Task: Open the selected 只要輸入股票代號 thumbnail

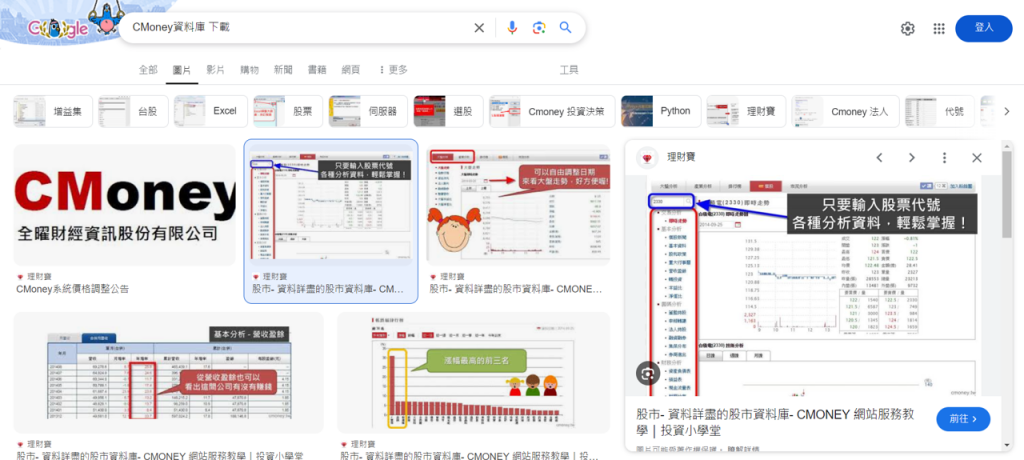Action: (x=330, y=205)
